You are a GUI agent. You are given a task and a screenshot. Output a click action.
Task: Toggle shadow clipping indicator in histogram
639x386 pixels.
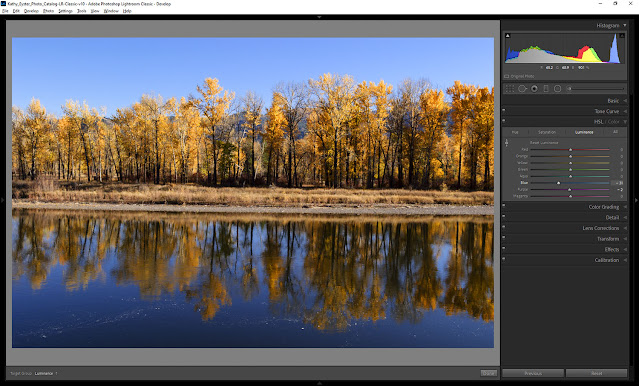(x=508, y=36)
